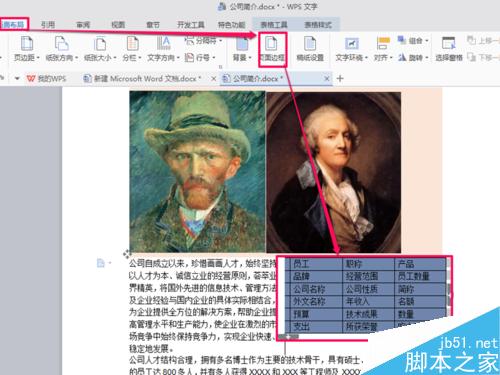Screen dimensions: 500x375
Task: Click the 页面边框 page border icon
Action: coord(272,43)
